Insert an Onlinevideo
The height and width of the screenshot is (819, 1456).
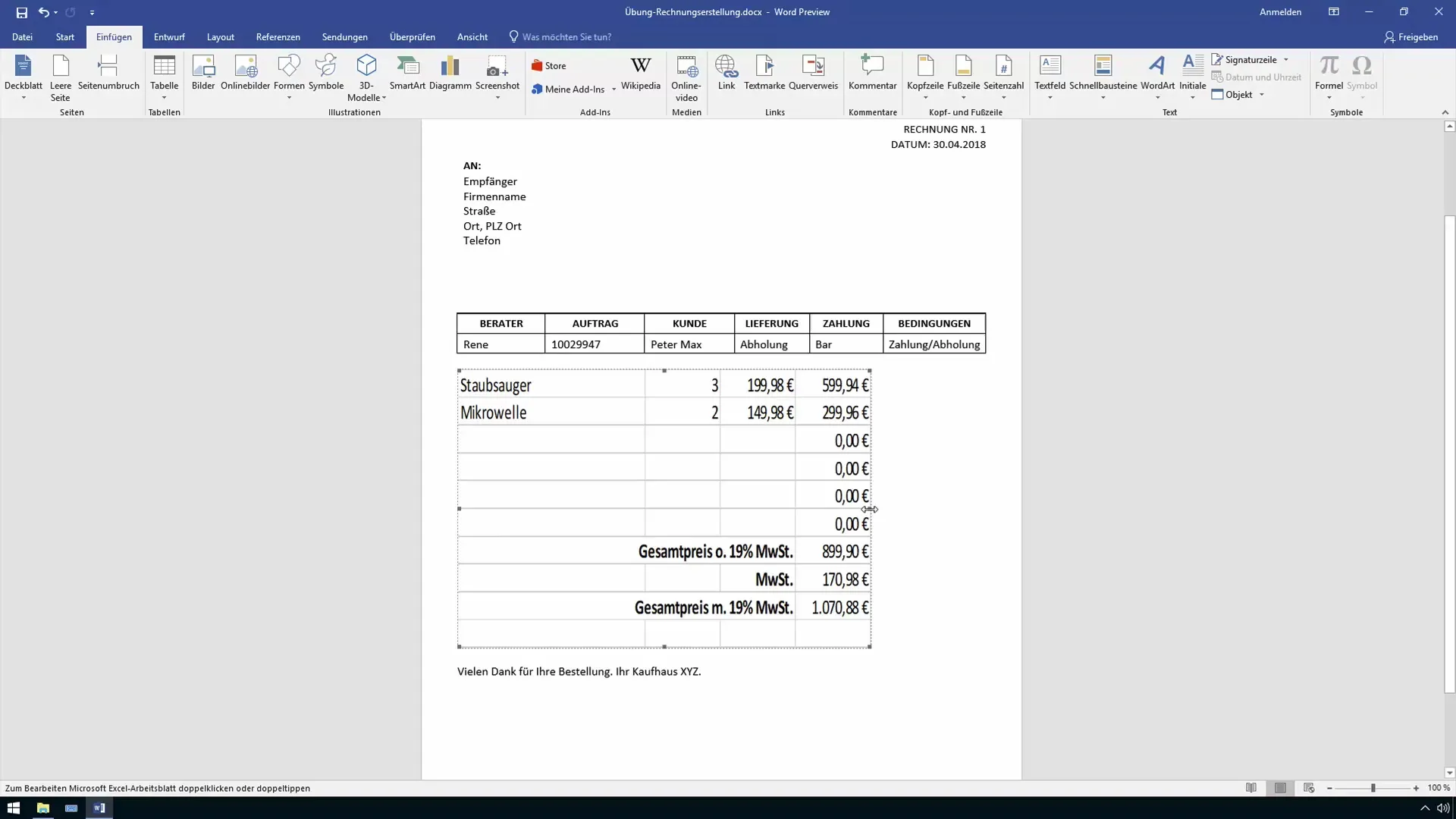coord(686,77)
